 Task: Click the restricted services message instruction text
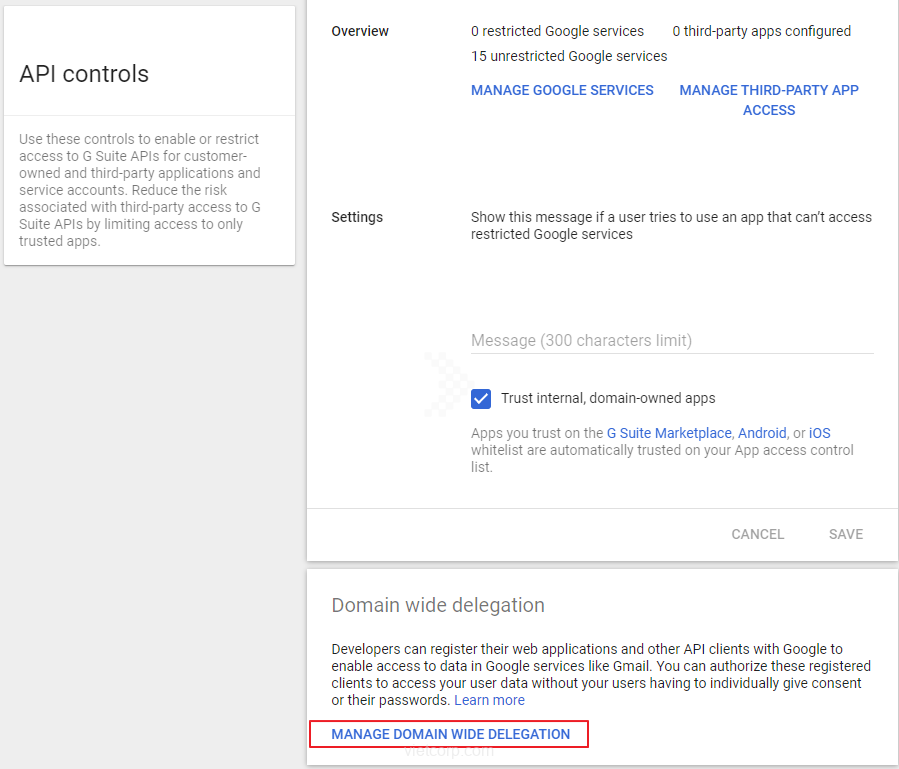point(671,225)
